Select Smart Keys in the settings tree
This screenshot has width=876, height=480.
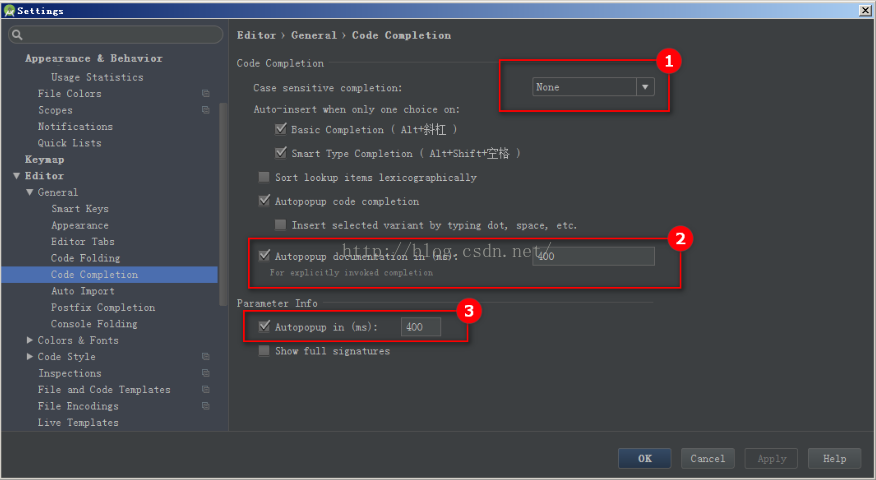(x=80, y=209)
